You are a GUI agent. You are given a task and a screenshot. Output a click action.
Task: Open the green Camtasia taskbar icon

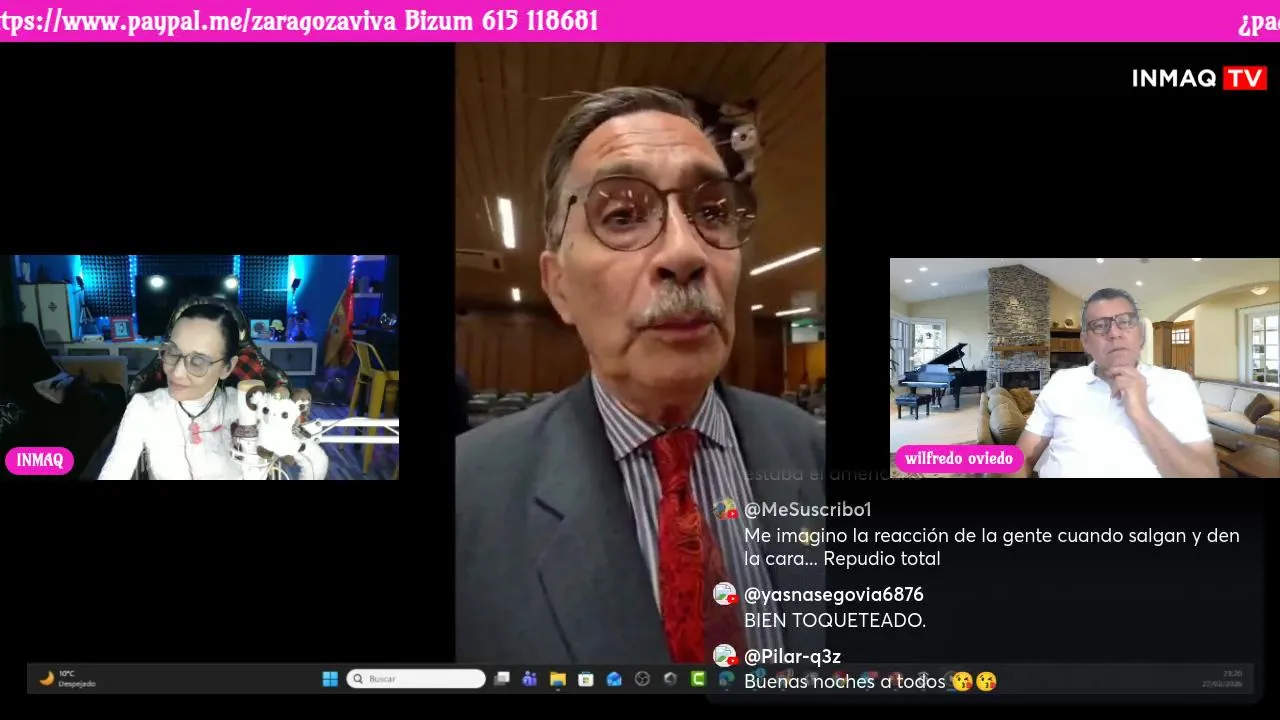point(698,679)
